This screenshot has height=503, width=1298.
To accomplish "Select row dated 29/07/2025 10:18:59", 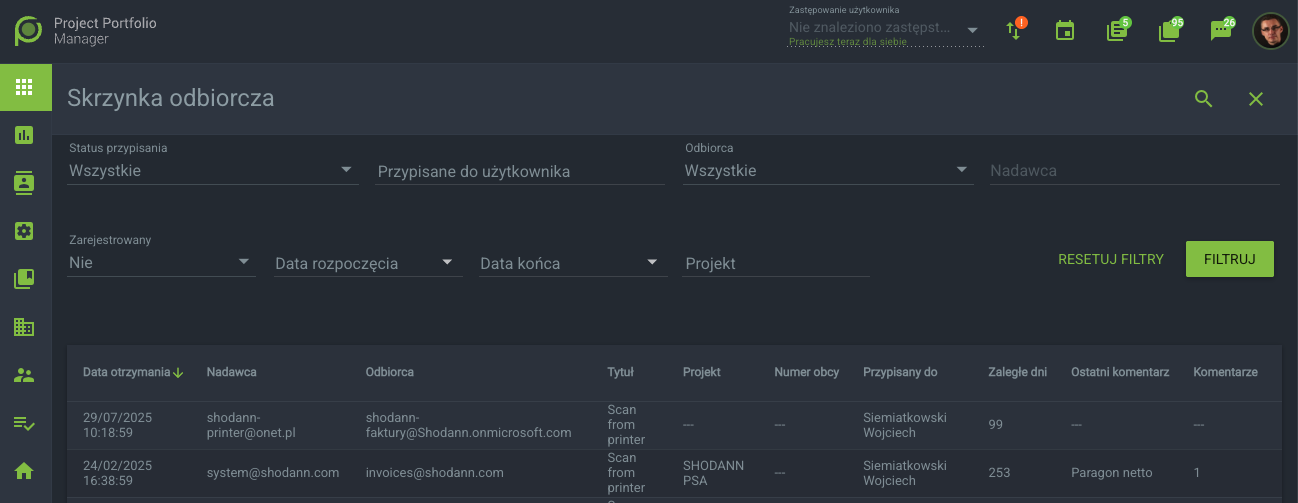I will point(674,425).
